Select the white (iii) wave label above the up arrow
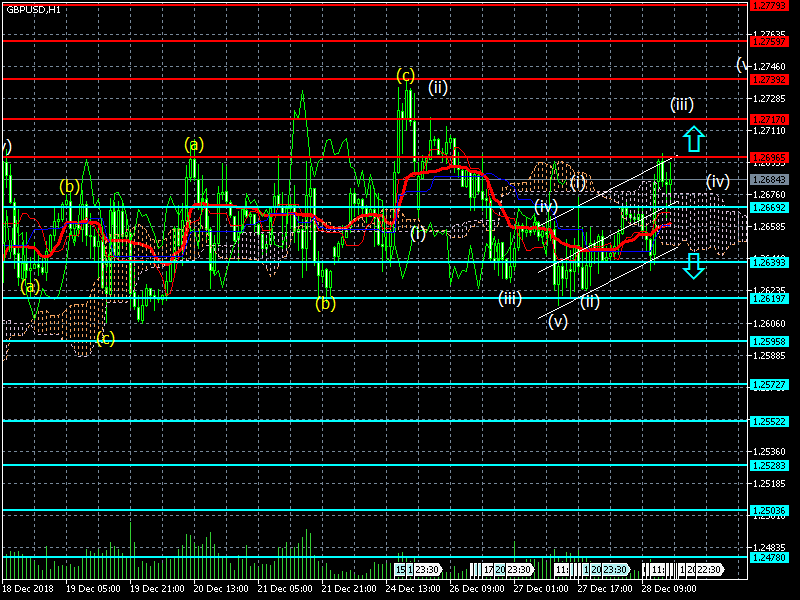This screenshot has width=800, height=600. (x=682, y=104)
